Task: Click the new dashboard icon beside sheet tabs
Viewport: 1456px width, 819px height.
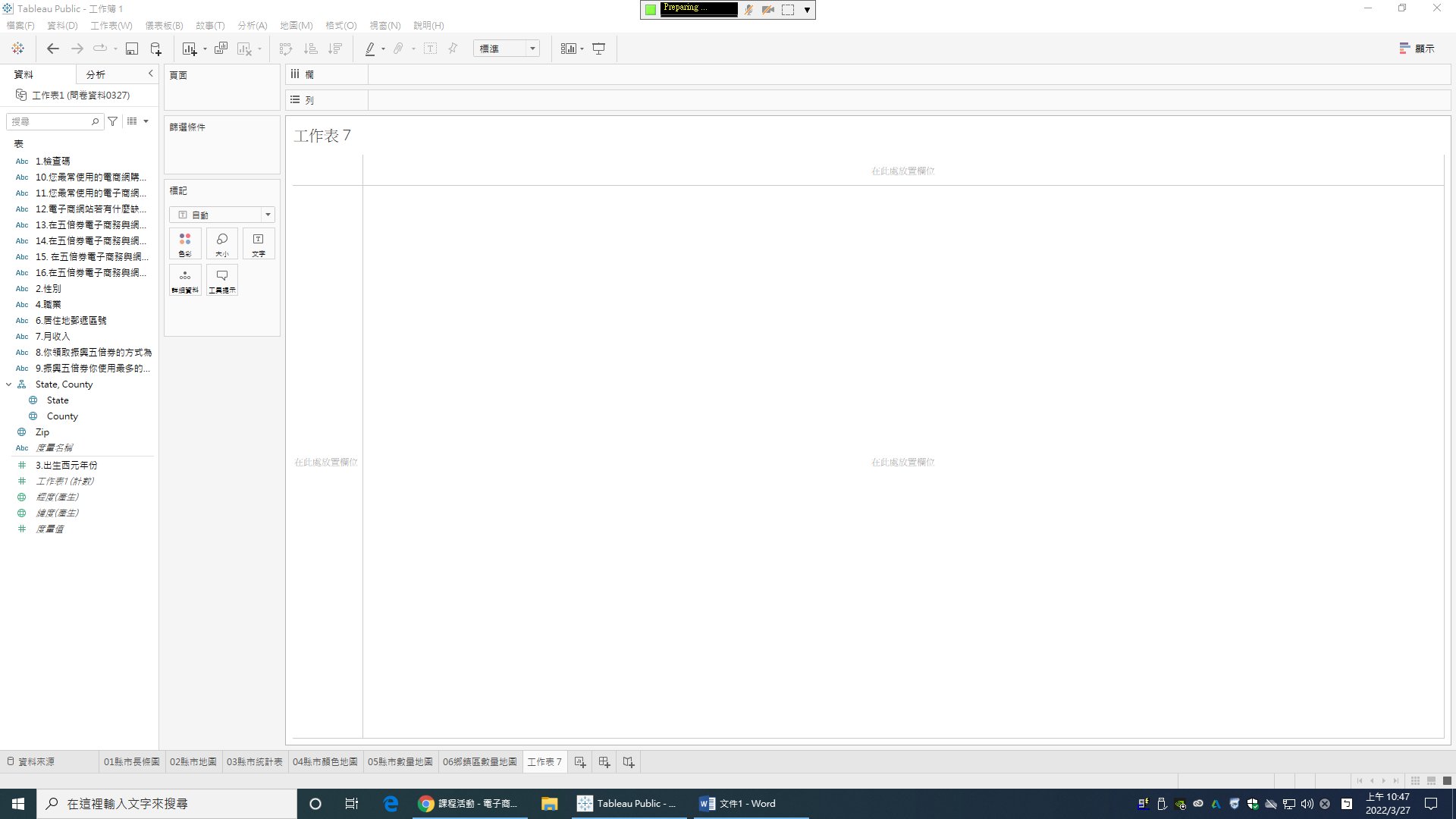Action: point(604,762)
